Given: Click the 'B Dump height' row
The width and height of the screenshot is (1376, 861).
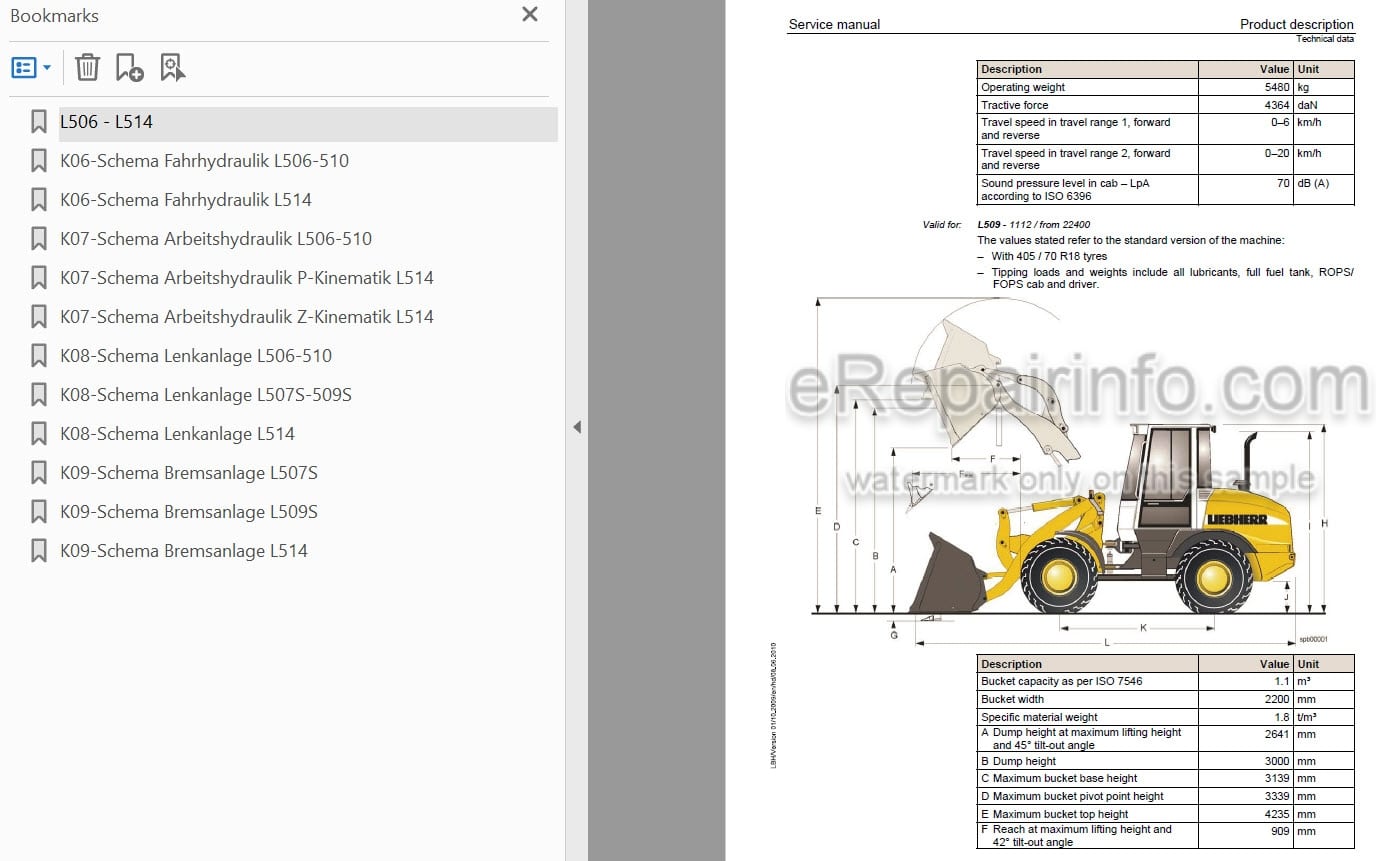Looking at the screenshot, I should click(1165, 761).
